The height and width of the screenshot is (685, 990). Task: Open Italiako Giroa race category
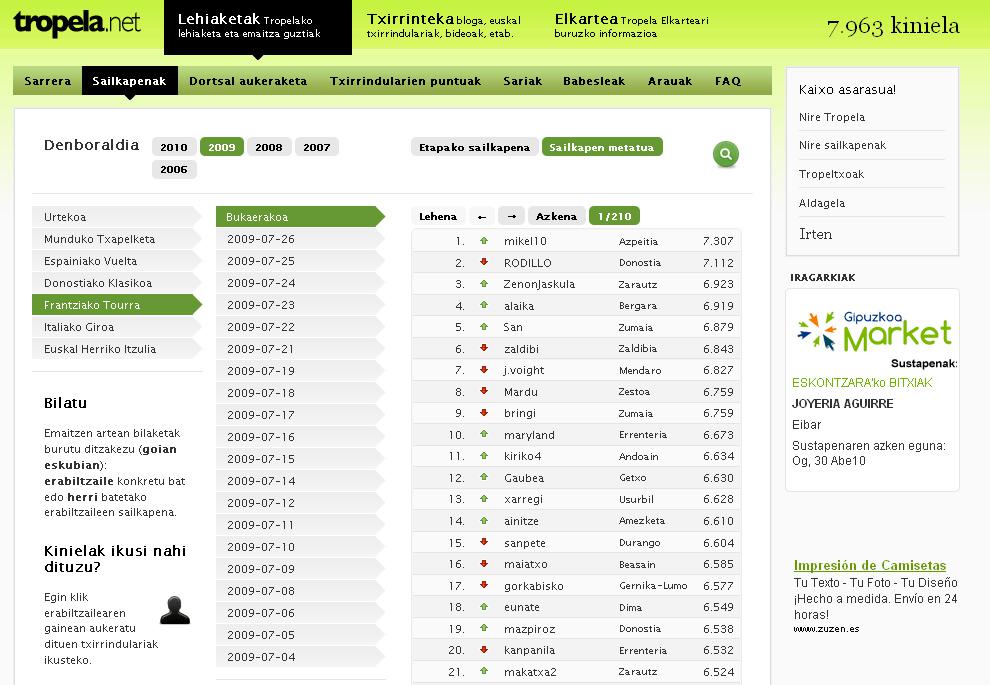pos(79,327)
